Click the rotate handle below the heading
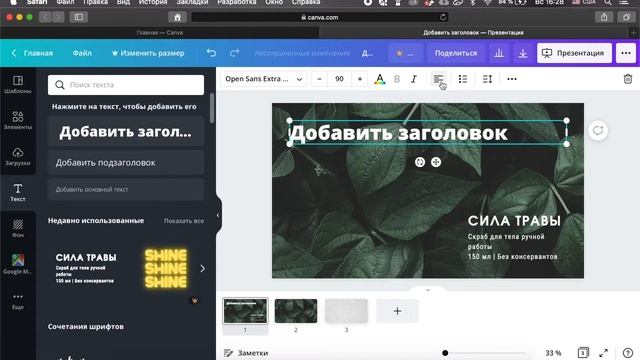The image size is (640, 360). 420,162
